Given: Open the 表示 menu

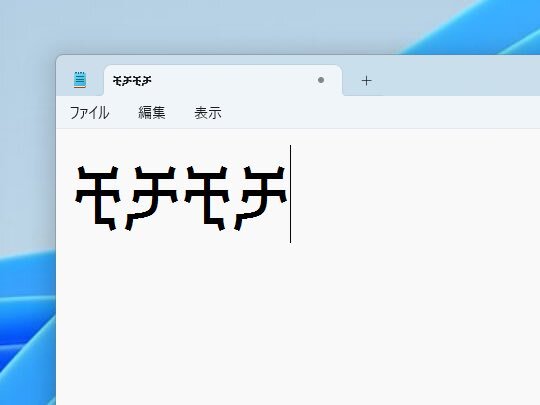Looking at the screenshot, I should (x=208, y=113).
